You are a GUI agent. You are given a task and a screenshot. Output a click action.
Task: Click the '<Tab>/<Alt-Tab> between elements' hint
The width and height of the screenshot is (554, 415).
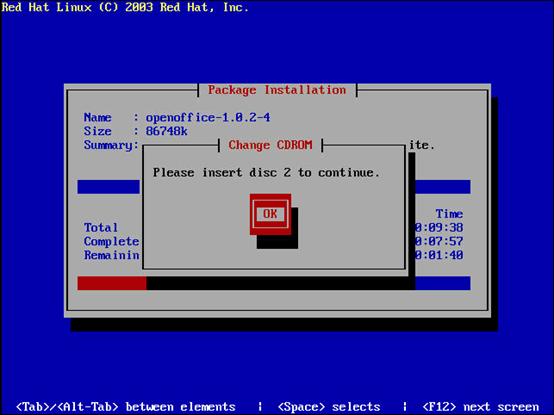pyautogui.click(x=126, y=407)
